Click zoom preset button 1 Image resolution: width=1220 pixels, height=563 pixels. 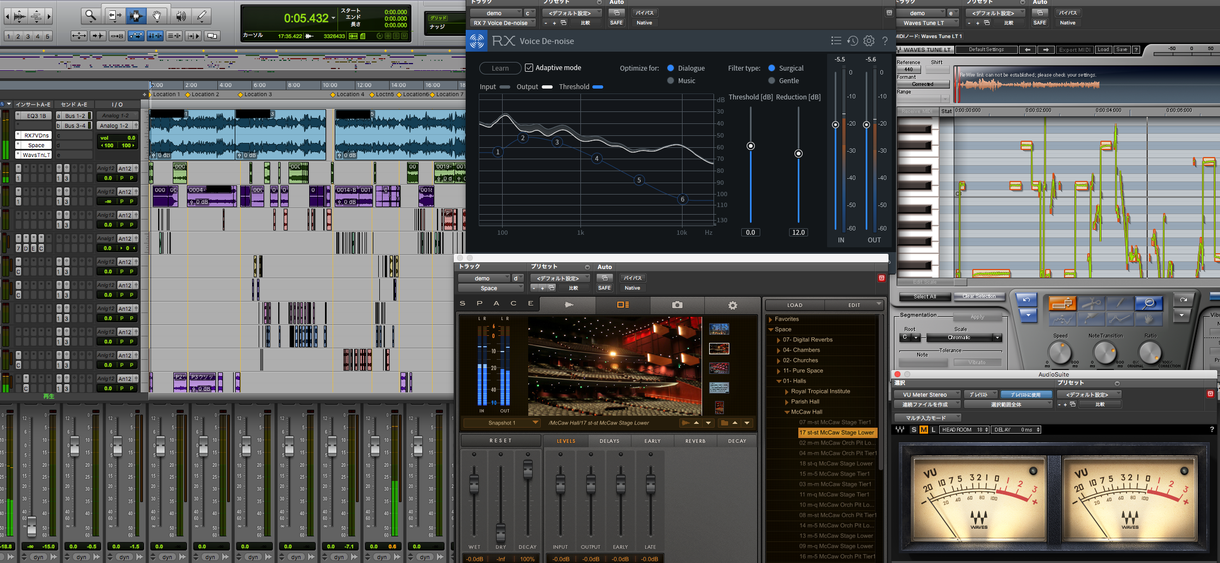8,36
